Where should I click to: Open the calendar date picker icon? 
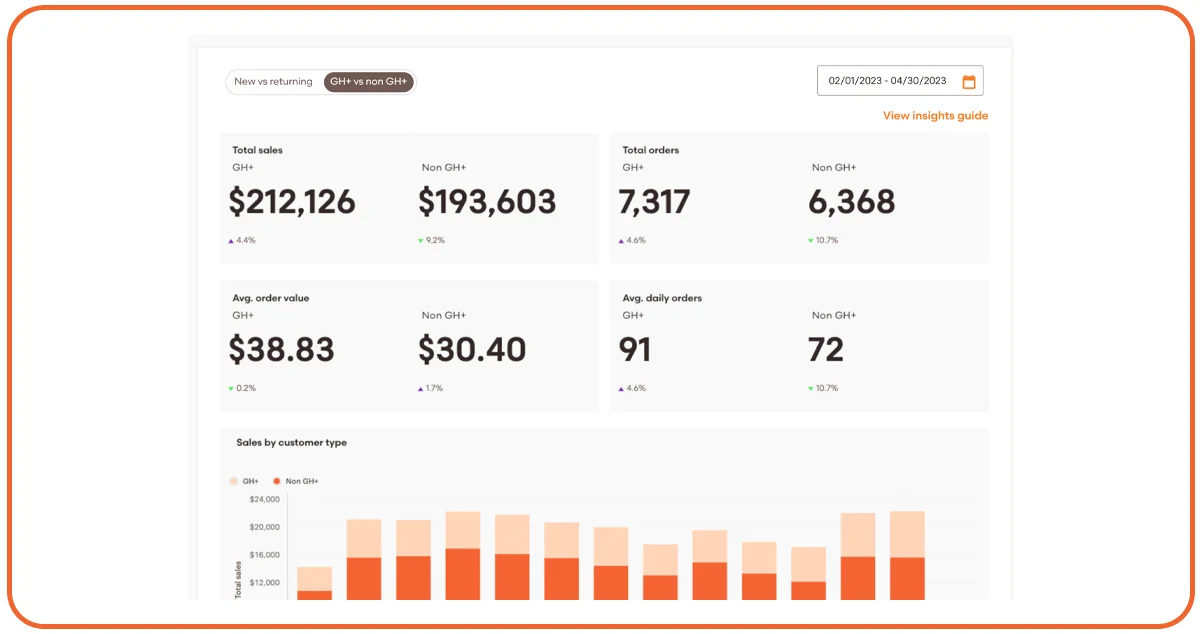click(x=968, y=82)
